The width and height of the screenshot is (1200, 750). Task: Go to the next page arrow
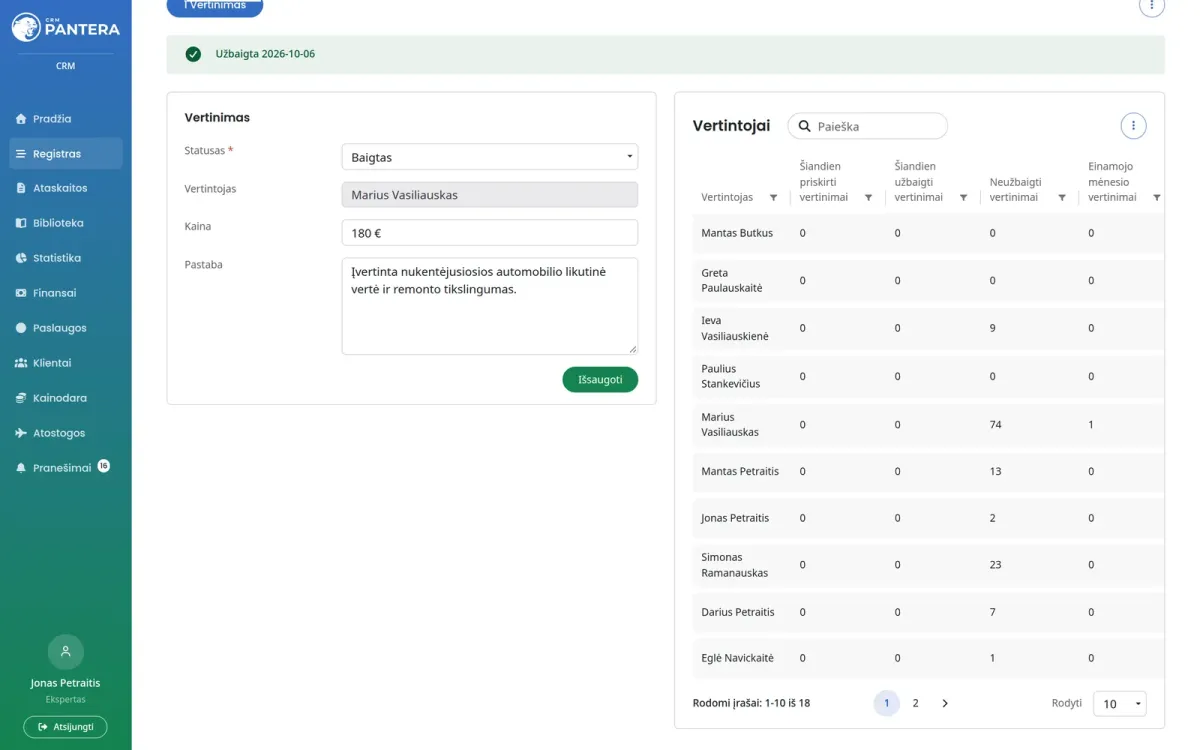click(945, 703)
